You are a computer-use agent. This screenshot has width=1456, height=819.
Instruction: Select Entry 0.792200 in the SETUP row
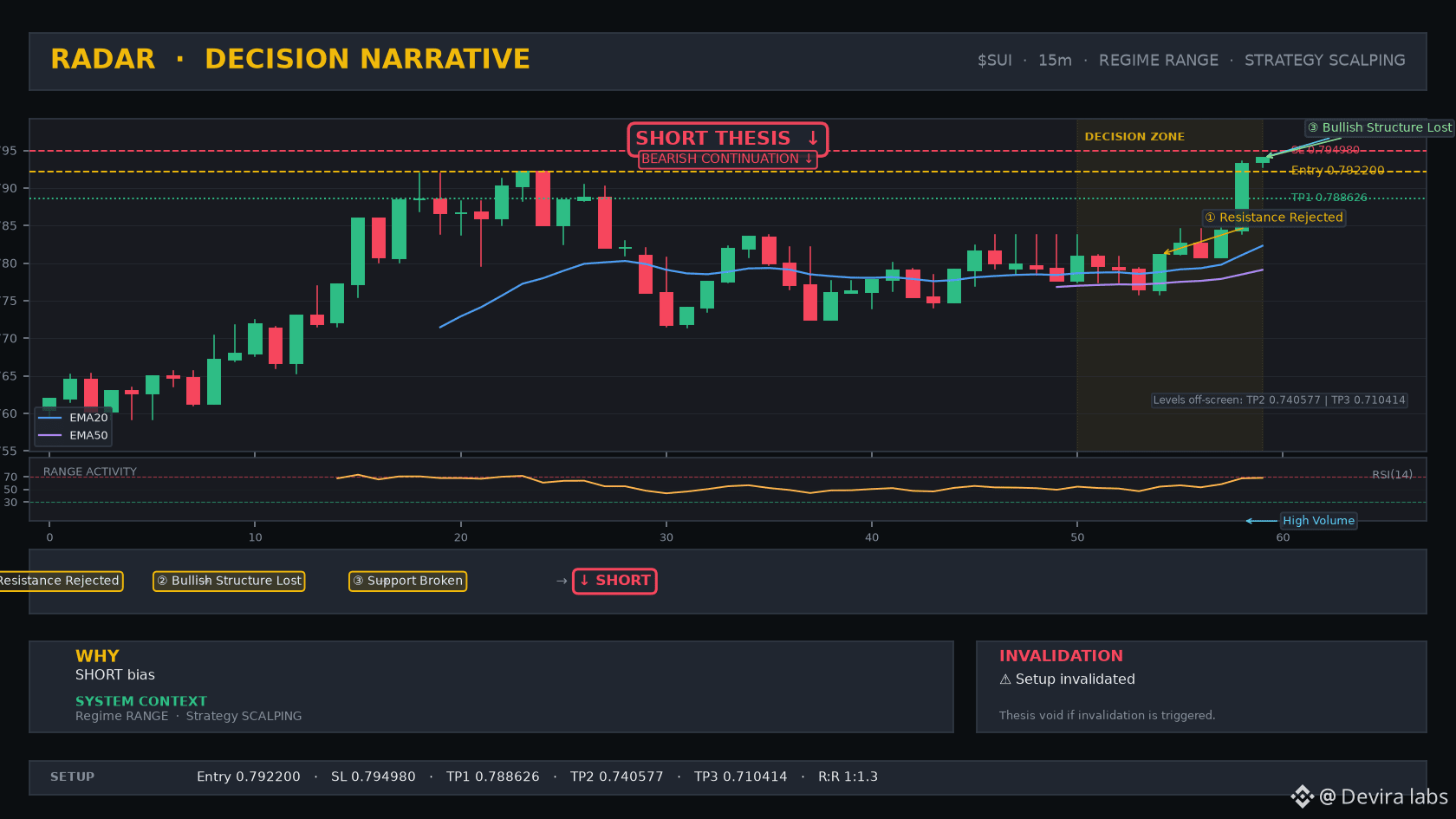point(249,777)
